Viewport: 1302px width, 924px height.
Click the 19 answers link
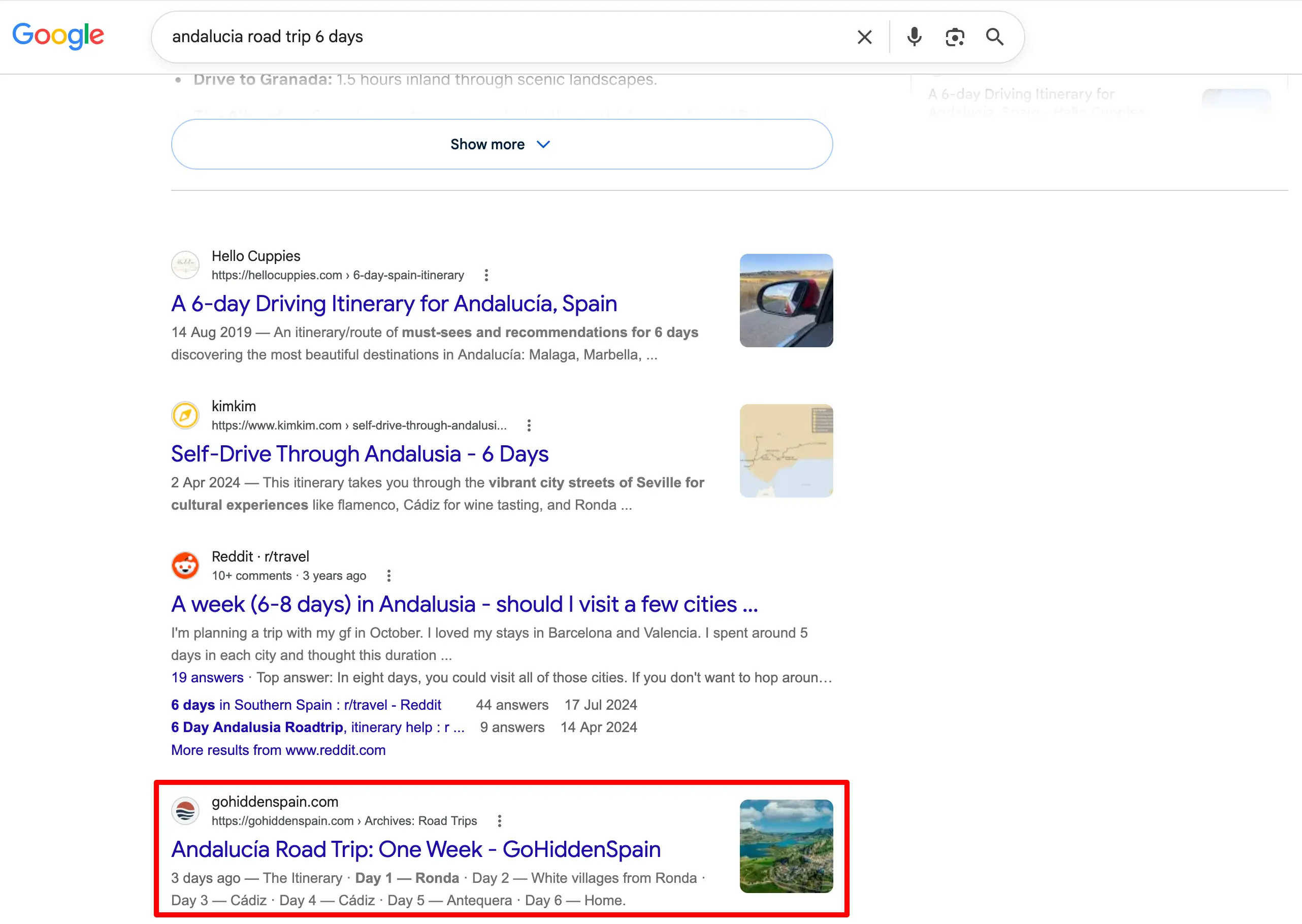tap(207, 678)
